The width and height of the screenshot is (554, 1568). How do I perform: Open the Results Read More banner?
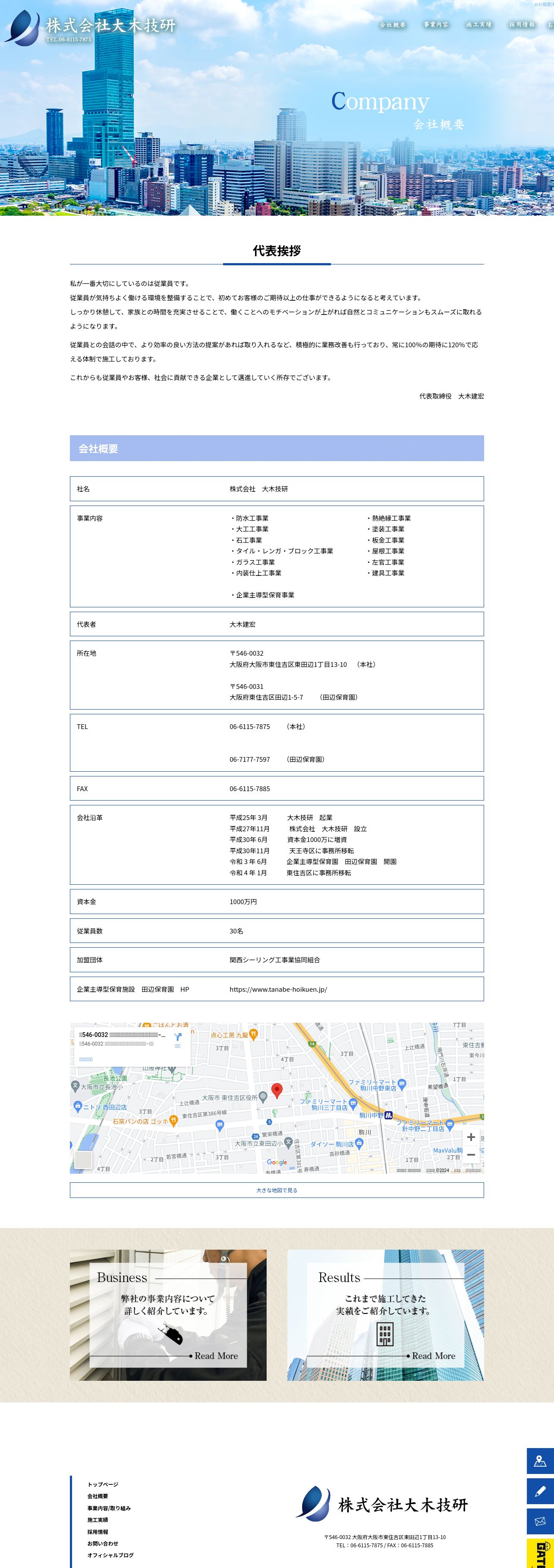[x=385, y=1315]
